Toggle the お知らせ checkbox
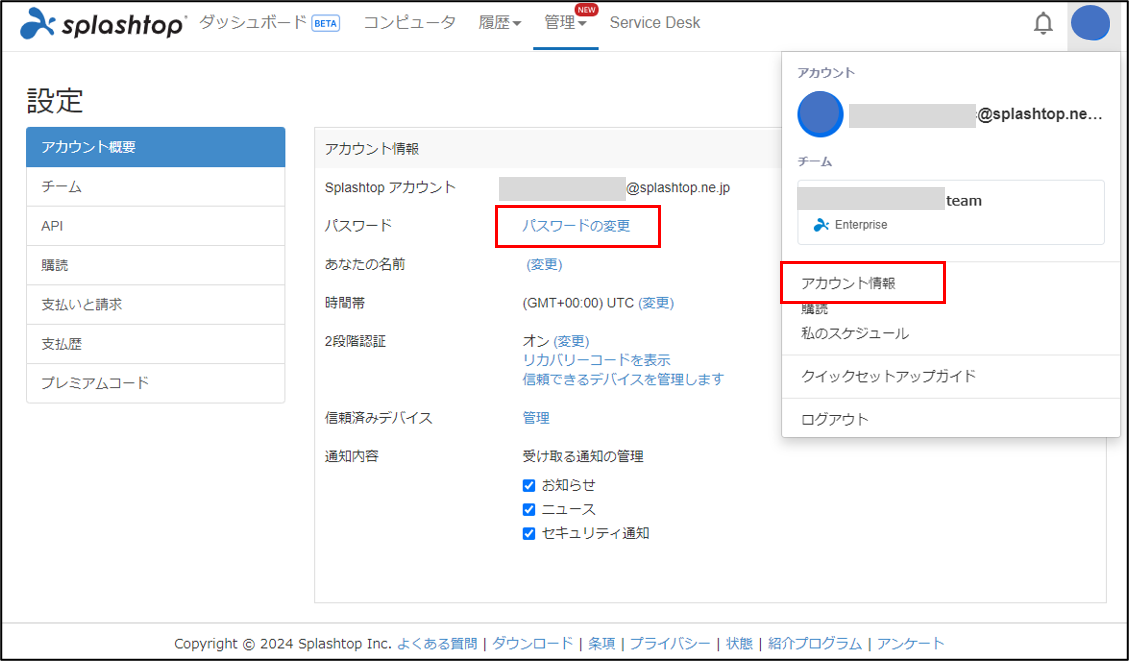Viewport: 1129px width, 661px height. click(x=528, y=485)
